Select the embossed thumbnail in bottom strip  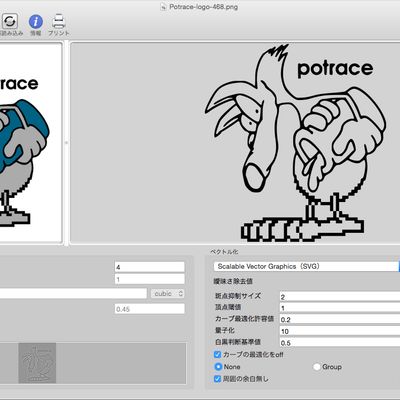click(x=37, y=363)
